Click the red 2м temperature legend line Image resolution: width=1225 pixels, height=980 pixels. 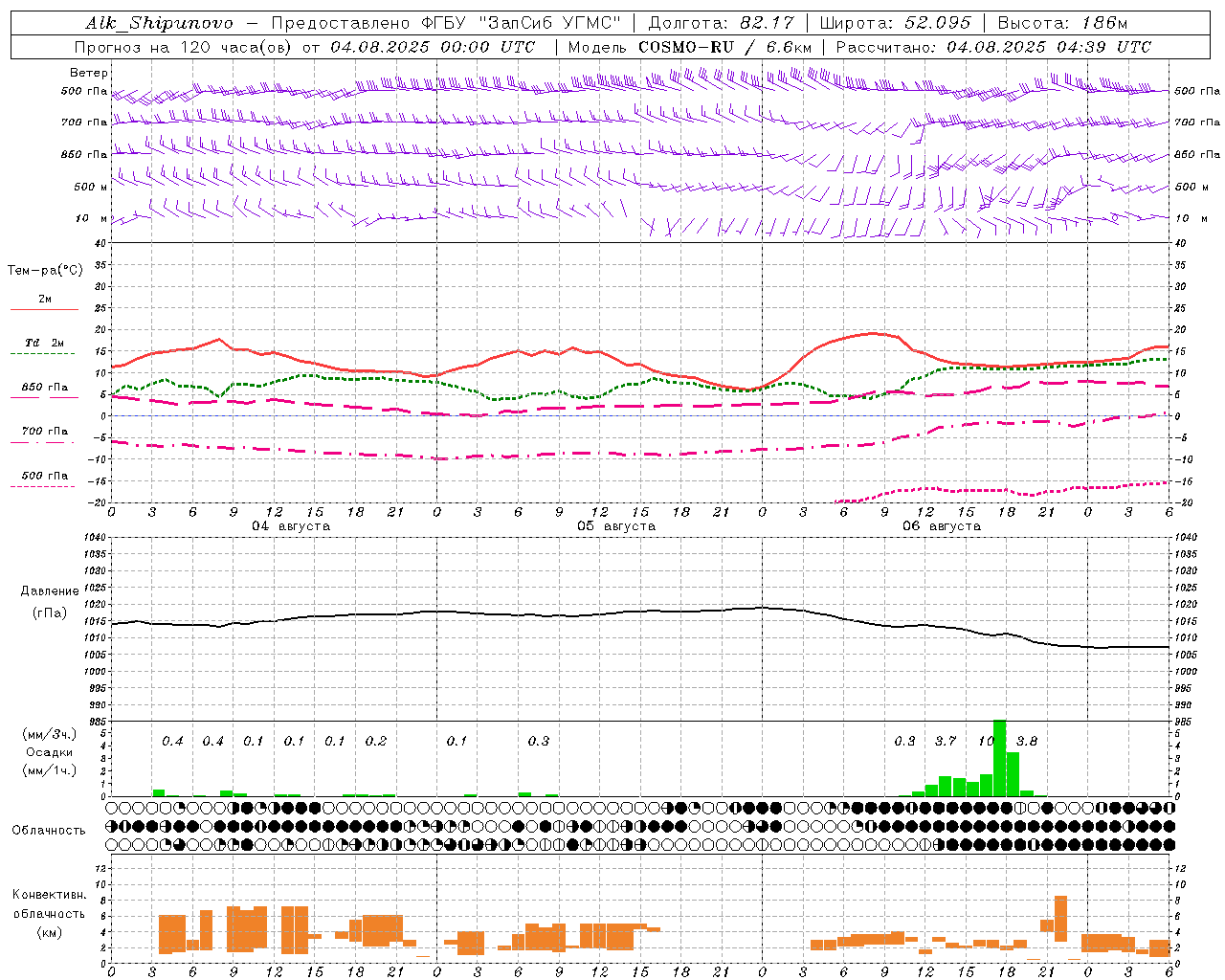click(44, 310)
